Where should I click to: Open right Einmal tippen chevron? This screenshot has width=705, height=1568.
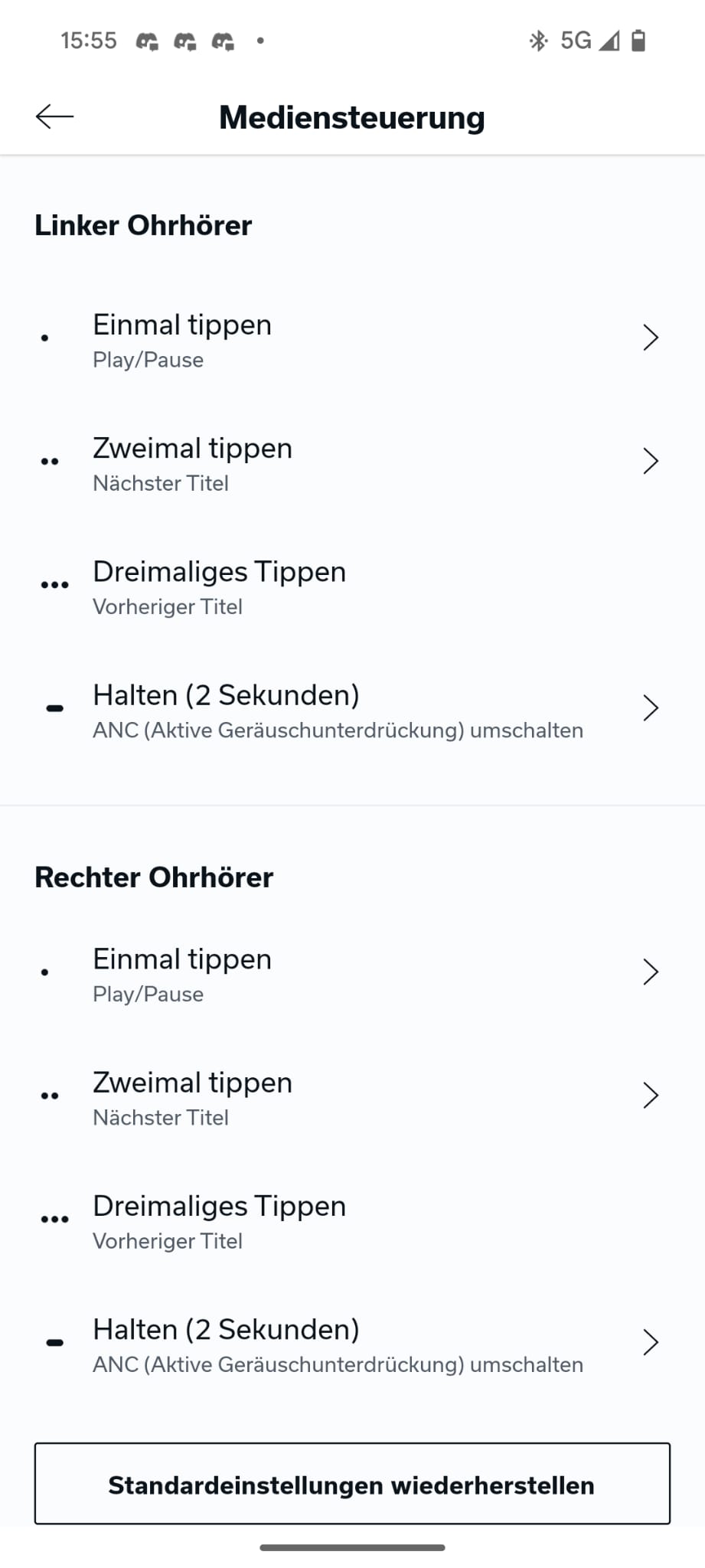click(651, 972)
